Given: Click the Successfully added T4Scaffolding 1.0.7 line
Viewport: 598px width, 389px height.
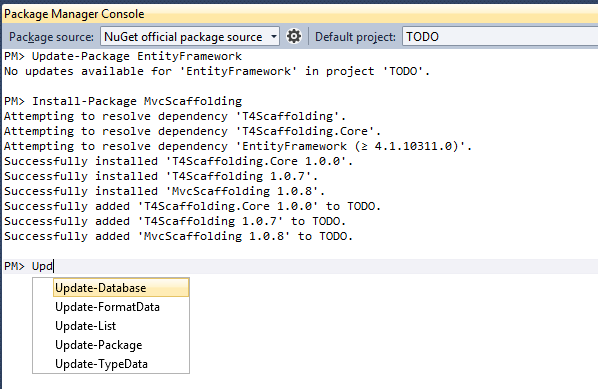Looking at the screenshot, I should click(x=175, y=221).
